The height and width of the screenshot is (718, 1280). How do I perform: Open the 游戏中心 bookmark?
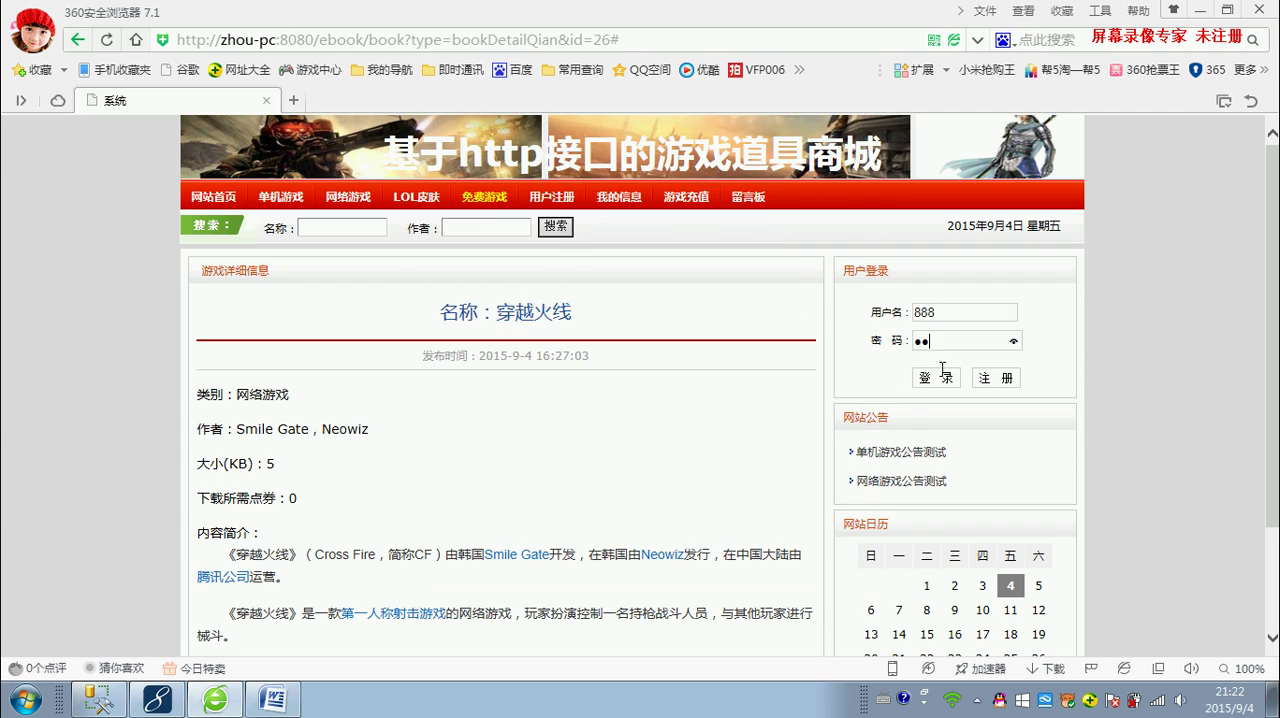[x=310, y=70]
